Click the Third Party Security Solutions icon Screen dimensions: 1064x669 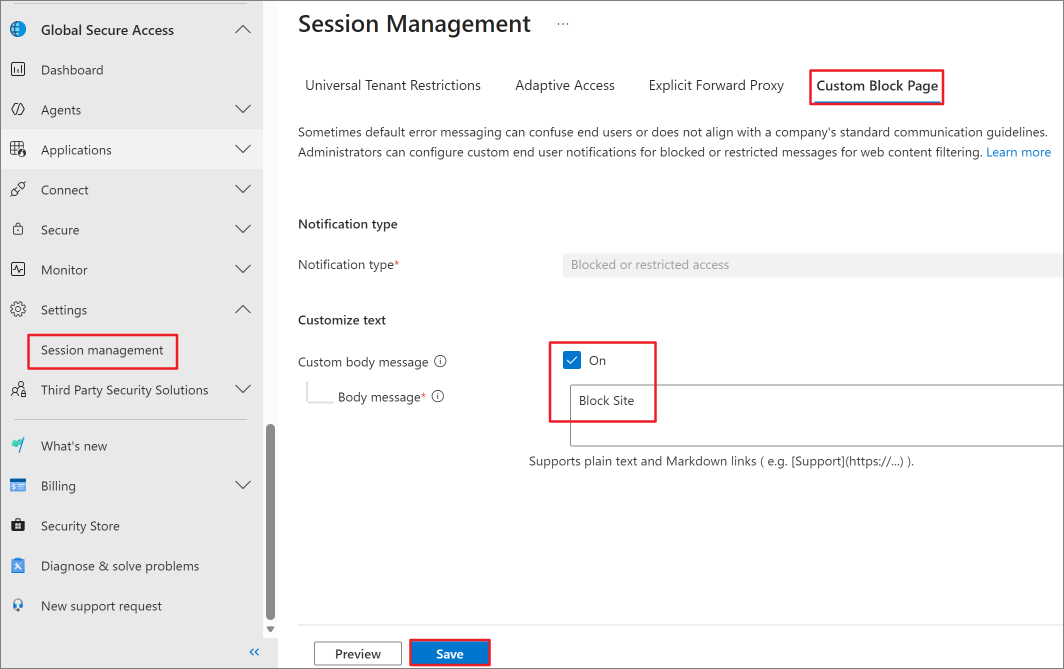pyautogui.click(x=18, y=389)
